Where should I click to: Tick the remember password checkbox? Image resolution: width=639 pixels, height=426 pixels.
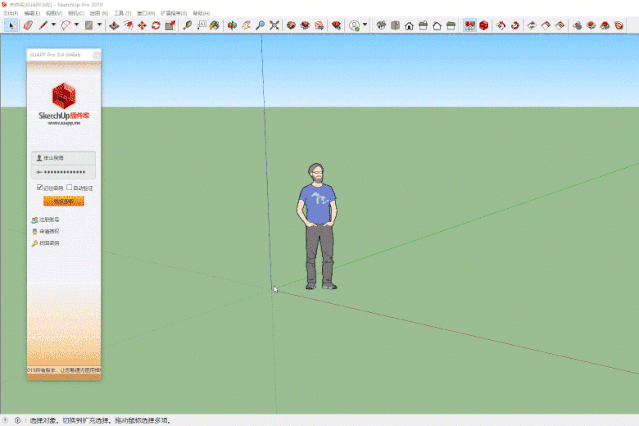pyautogui.click(x=40, y=188)
